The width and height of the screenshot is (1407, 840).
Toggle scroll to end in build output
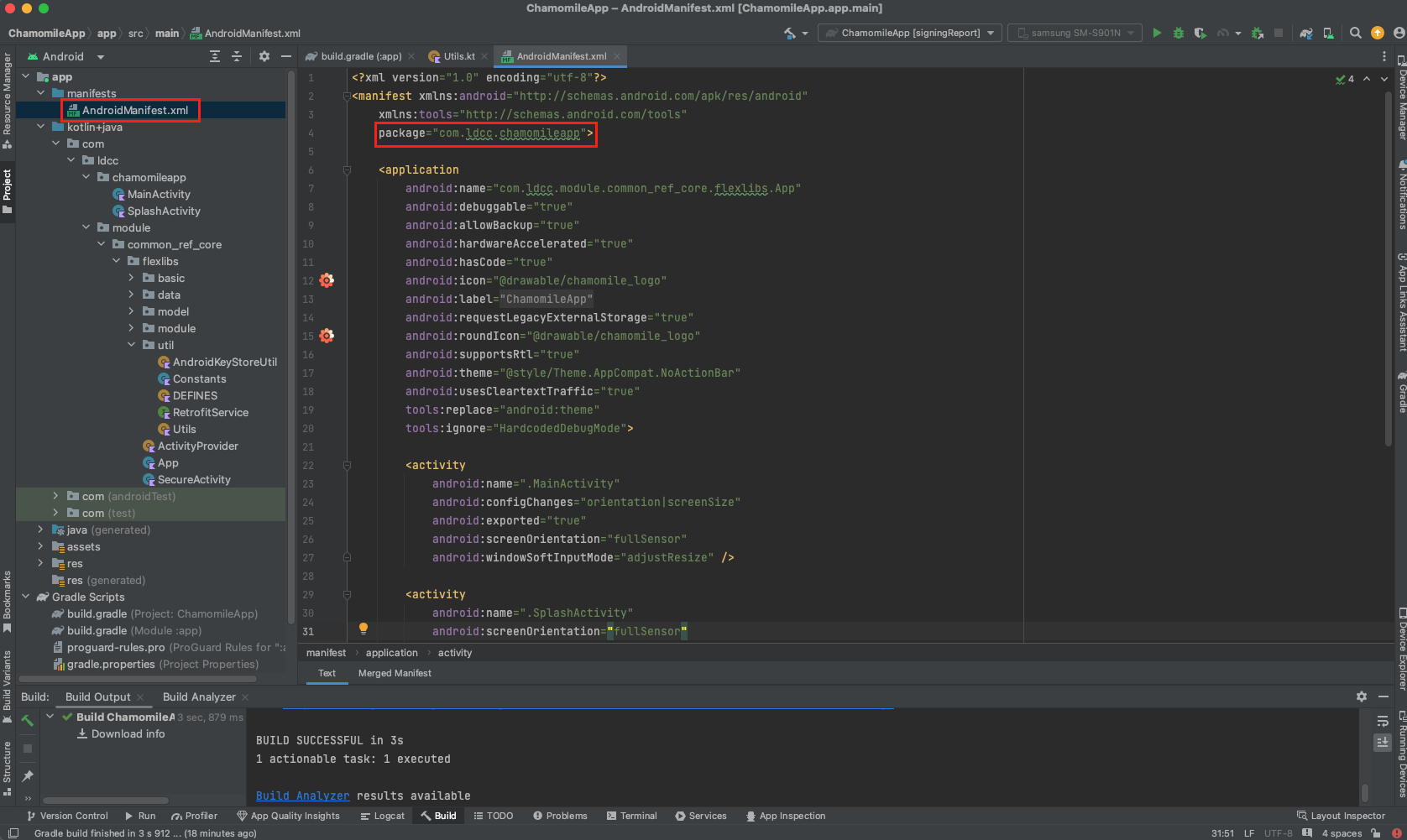click(1382, 743)
